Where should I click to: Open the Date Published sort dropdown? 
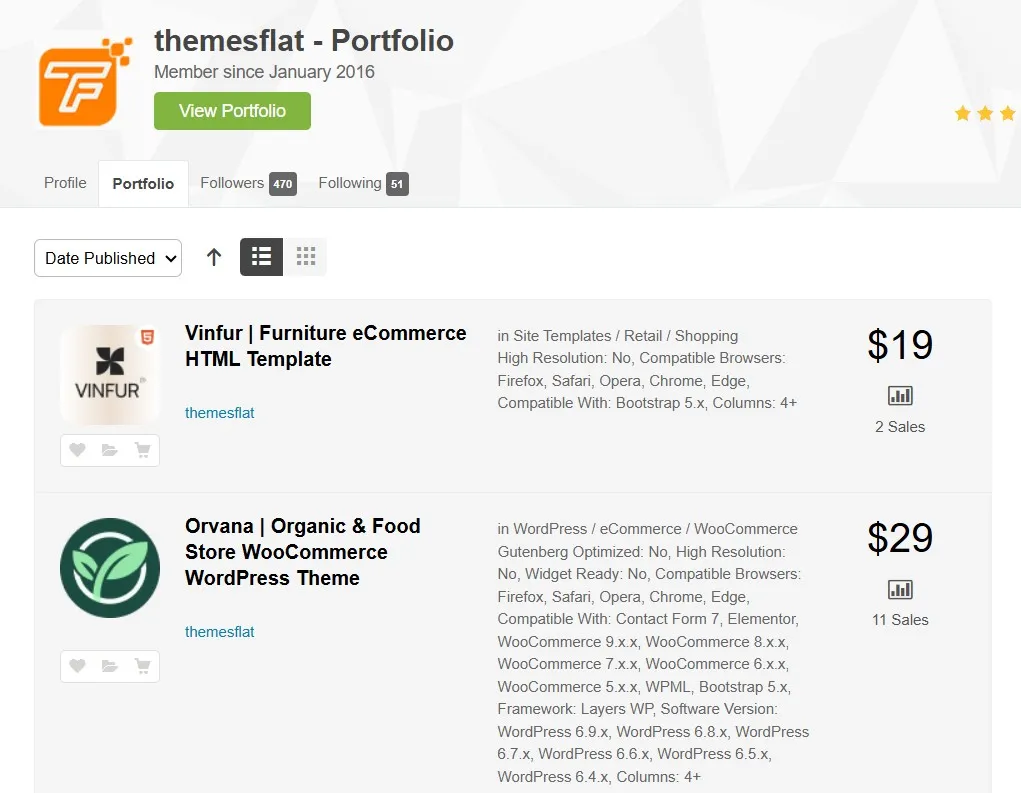[x=108, y=258]
